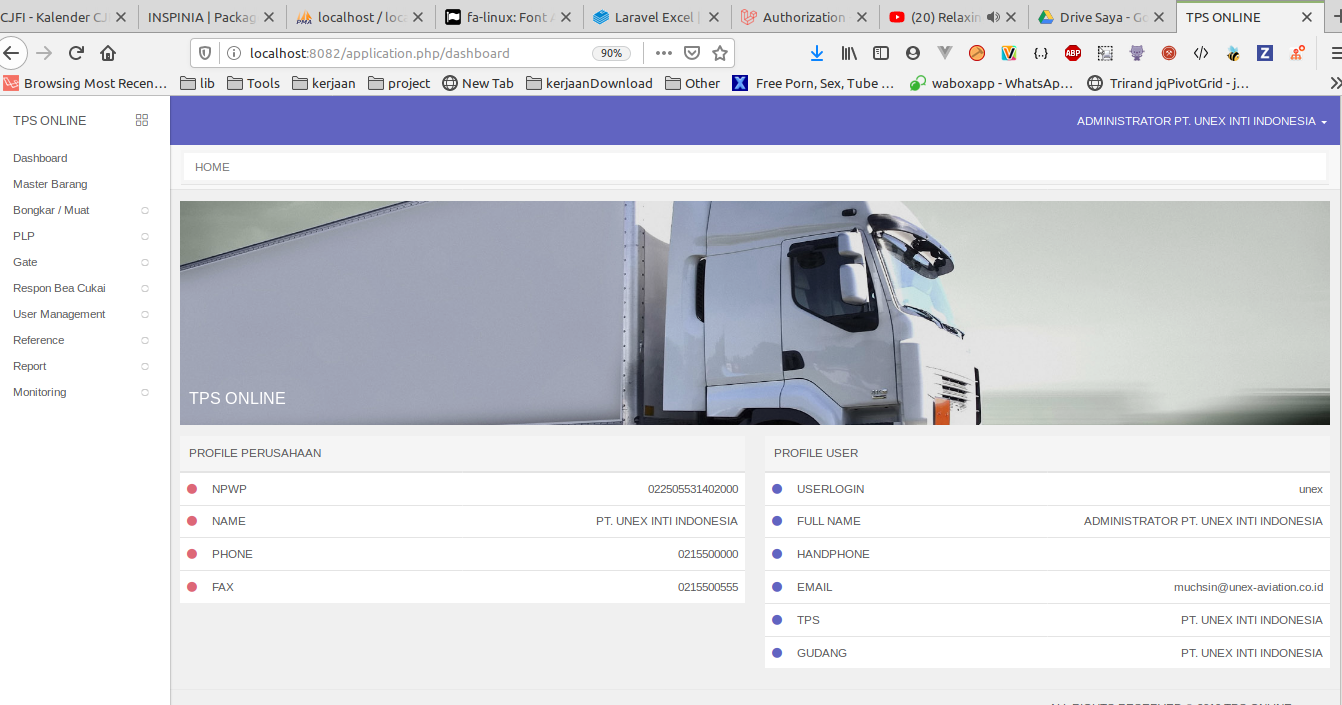The height and width of the screenshot is (705, 1342).
Task: Mute the Relaxing YouTube tab via speaker icon
Action: point(993,17)
